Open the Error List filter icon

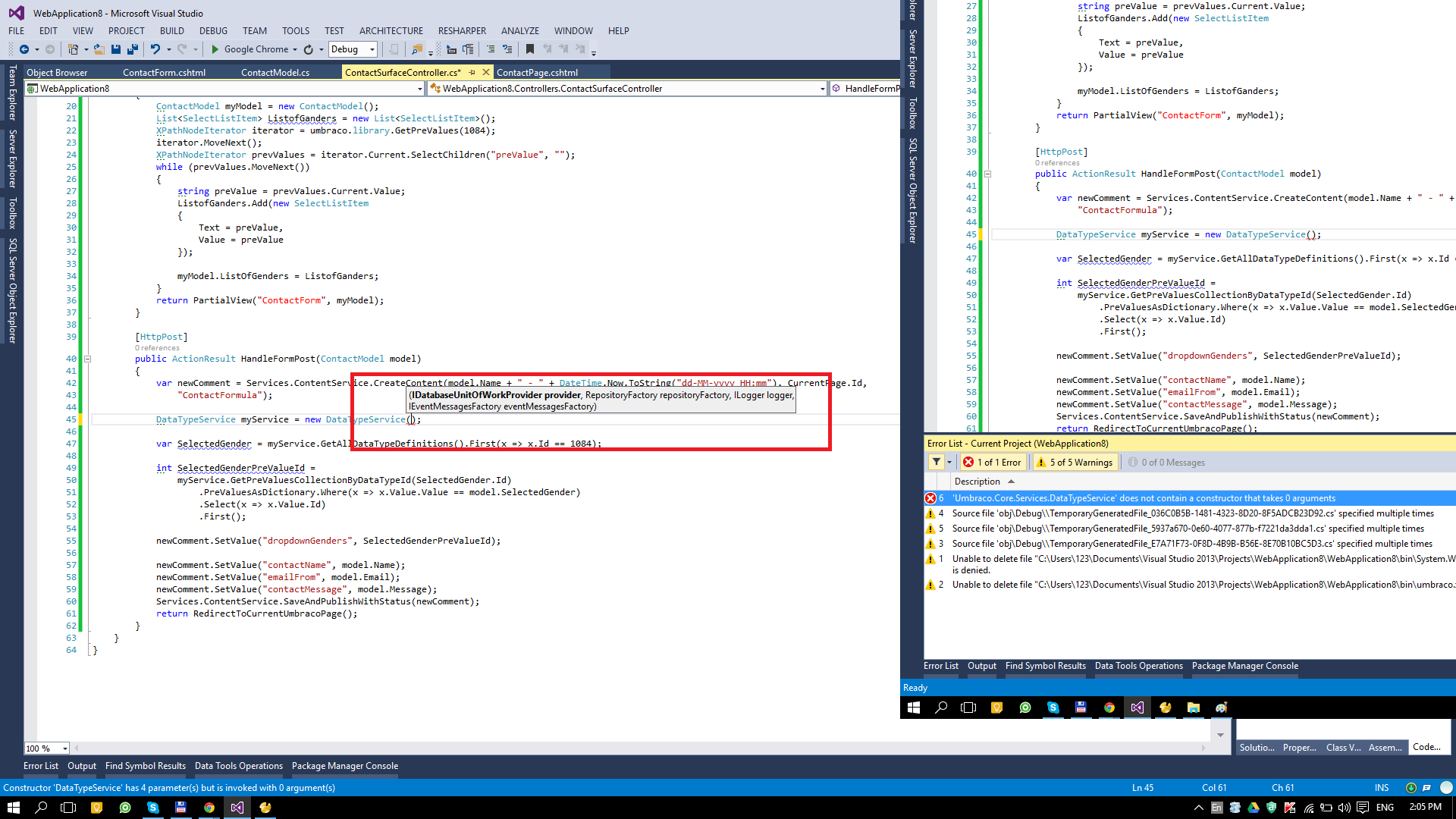[x=937, y=462]
